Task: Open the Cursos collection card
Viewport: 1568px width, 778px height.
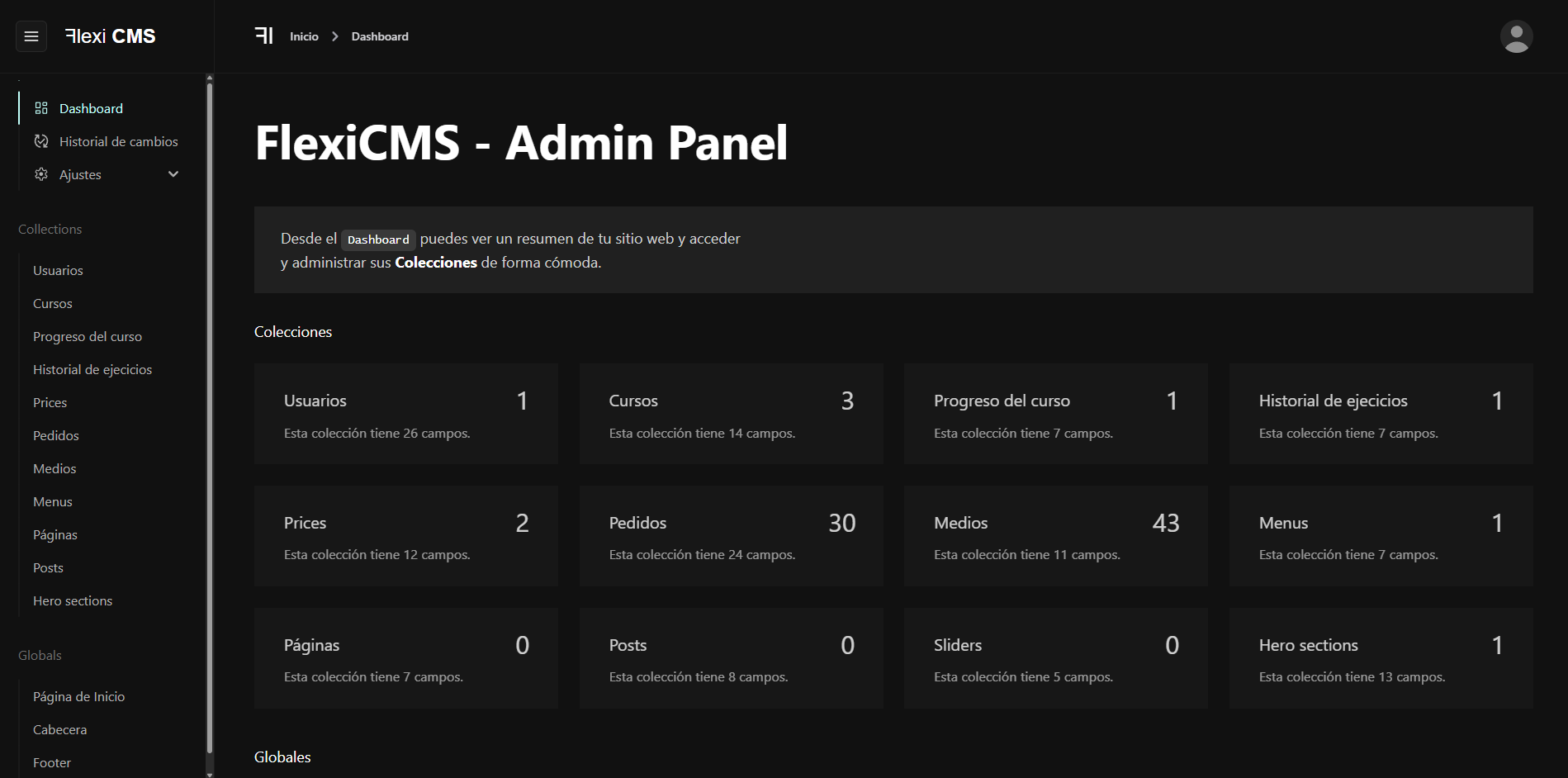Action: [x=732, y=414]
